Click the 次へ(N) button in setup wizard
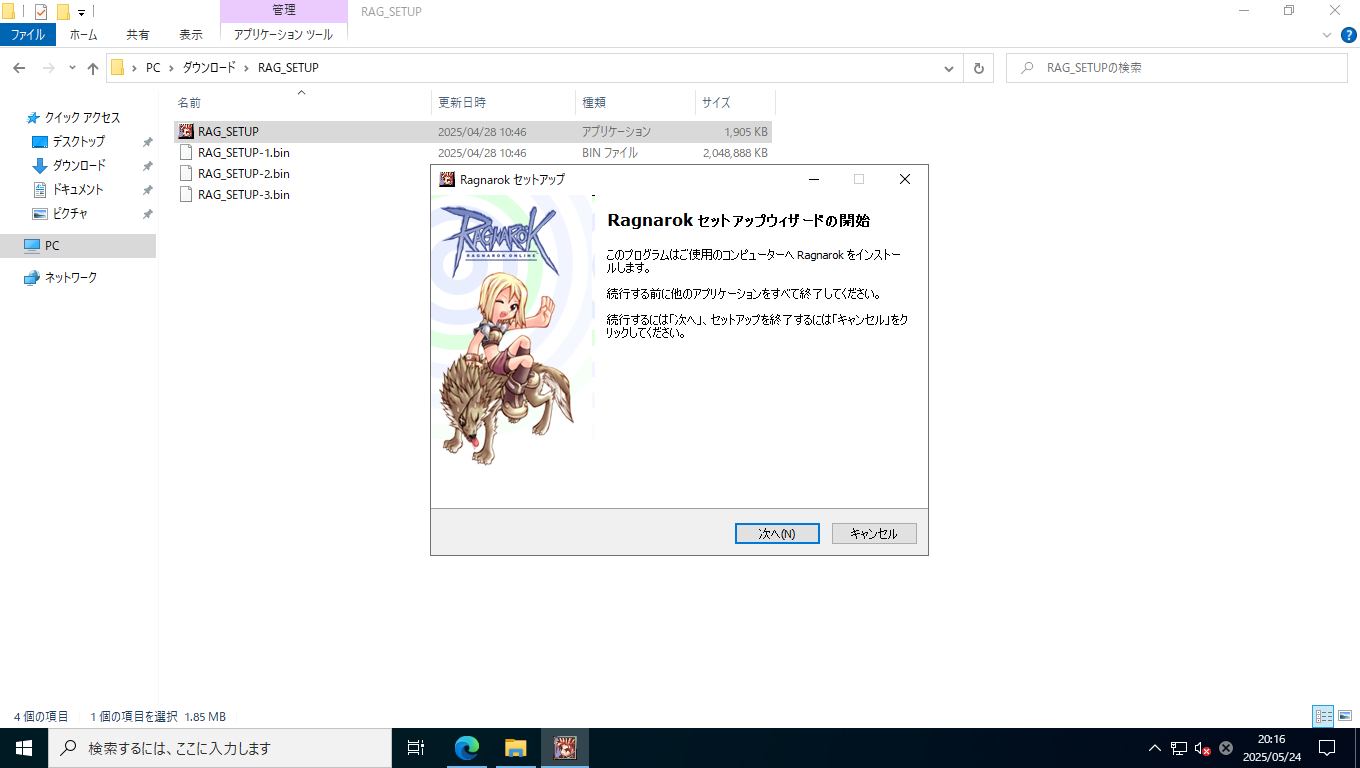Image resolution: width=1360 pixels, height=768 pixels. pyautogui.click(x=777, y=534)
